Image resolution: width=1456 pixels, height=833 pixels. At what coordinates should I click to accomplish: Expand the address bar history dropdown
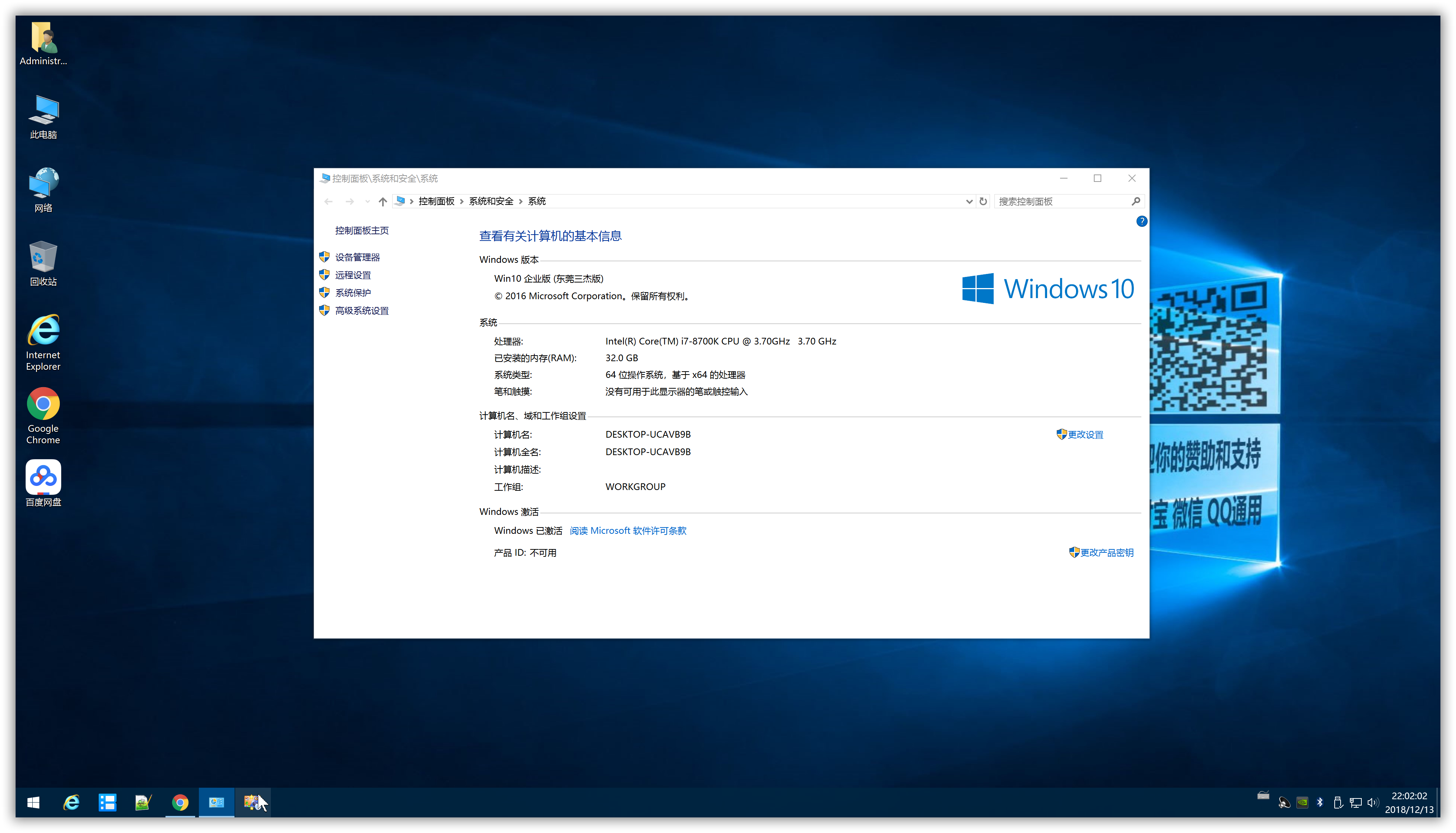[969, 202]
